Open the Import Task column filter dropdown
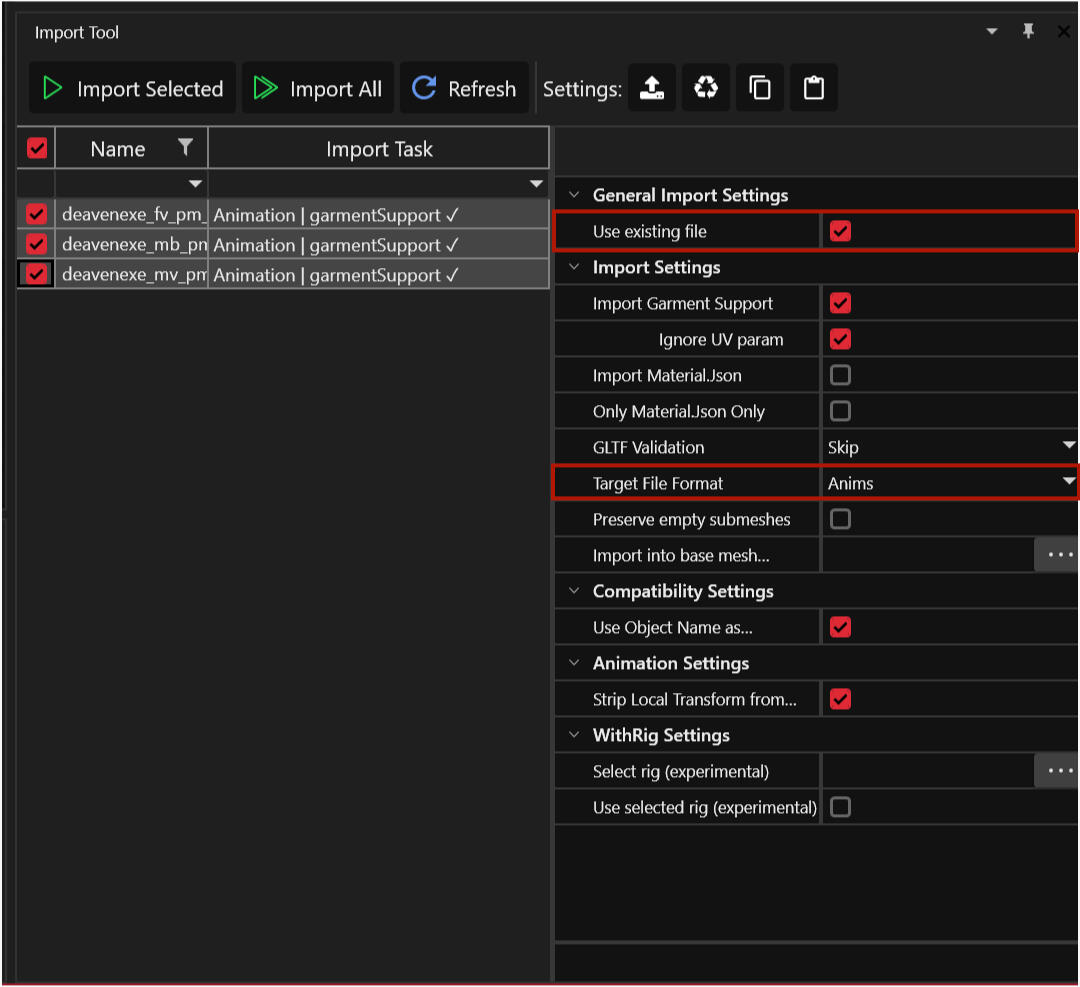 tap(536, 184)
